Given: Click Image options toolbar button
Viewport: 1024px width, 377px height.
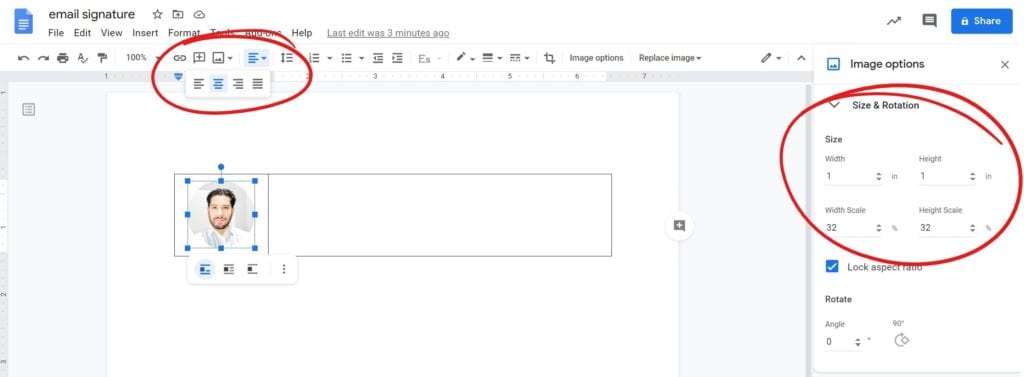Looking at the screenshot, I should pos(596,58).
